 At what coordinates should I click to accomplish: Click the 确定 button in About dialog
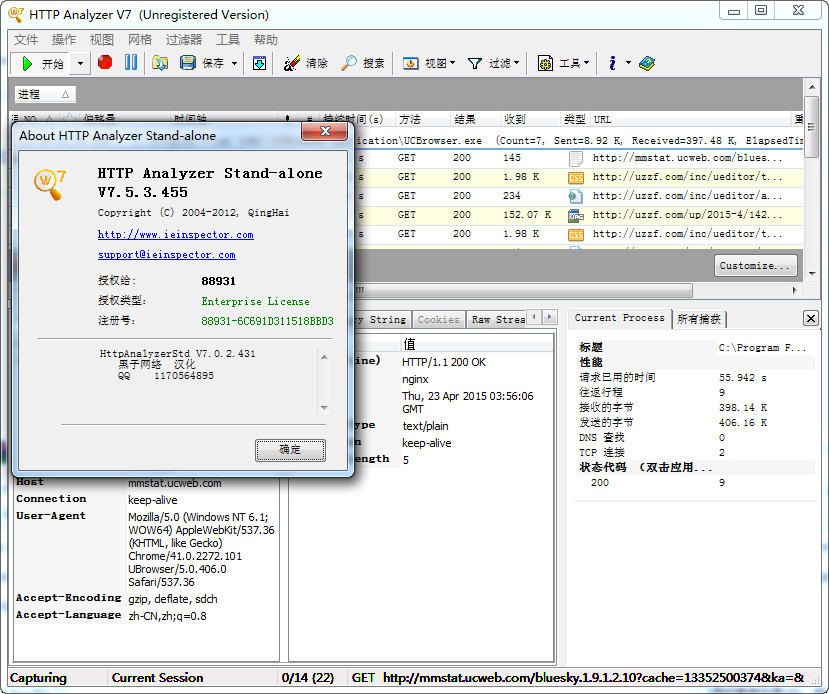pos(290,450)
